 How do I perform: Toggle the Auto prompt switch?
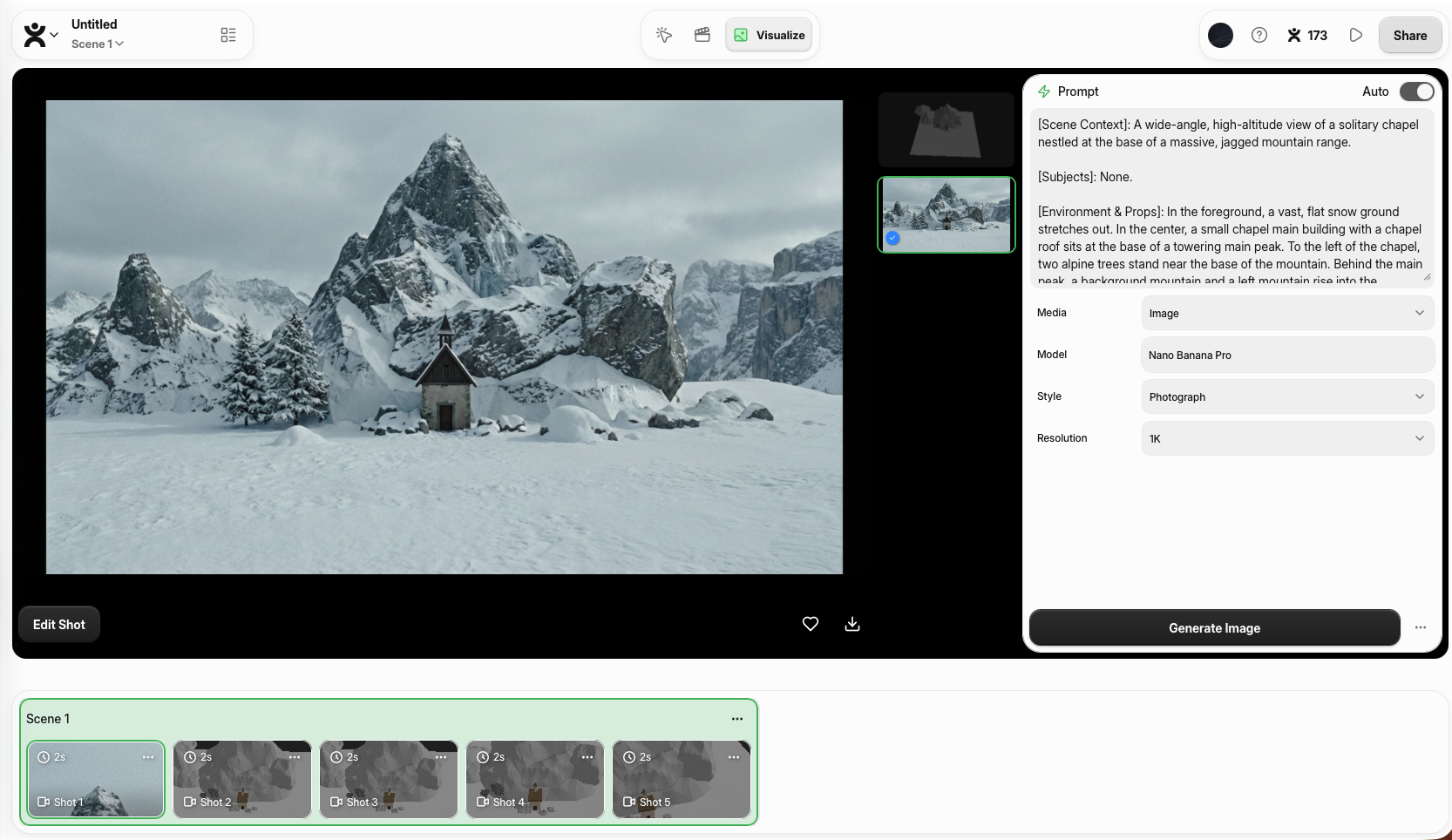[x=1416, y=91]
